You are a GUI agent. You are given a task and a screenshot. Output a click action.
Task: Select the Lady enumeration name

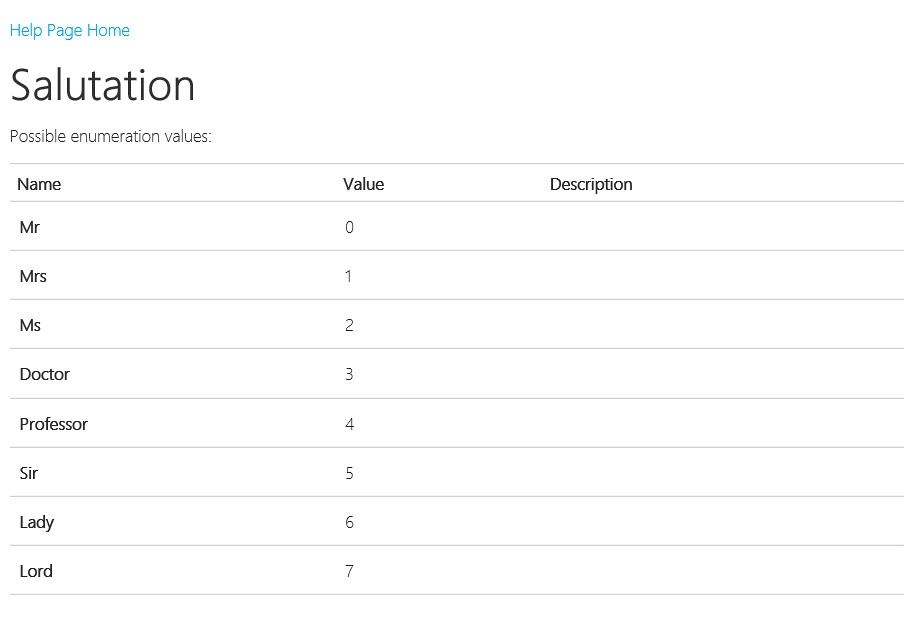(37, 522)
